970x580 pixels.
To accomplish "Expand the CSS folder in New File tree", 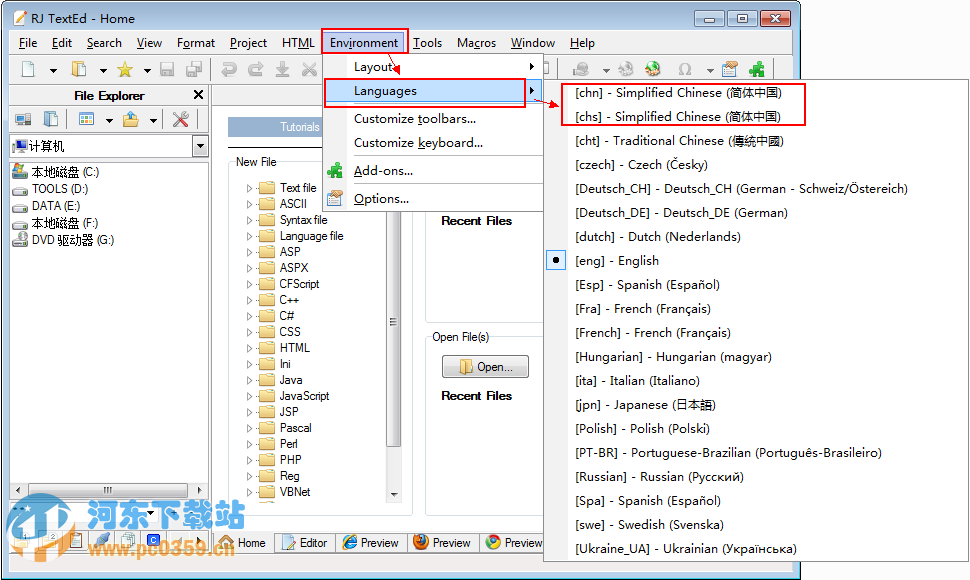I will (x=249, y=332).
